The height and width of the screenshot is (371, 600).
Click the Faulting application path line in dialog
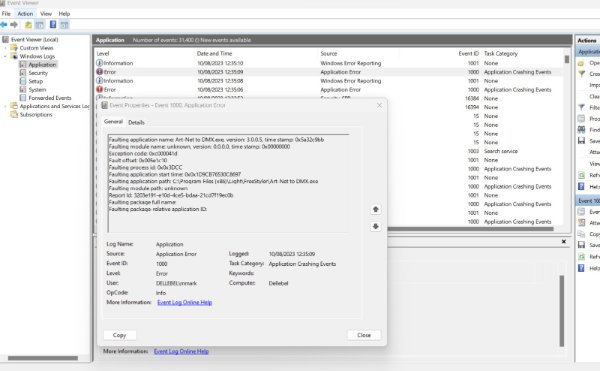click(213, 181)
